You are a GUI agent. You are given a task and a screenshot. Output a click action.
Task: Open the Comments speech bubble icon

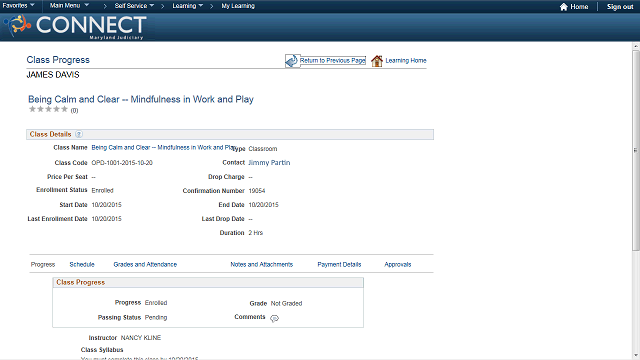274,318
